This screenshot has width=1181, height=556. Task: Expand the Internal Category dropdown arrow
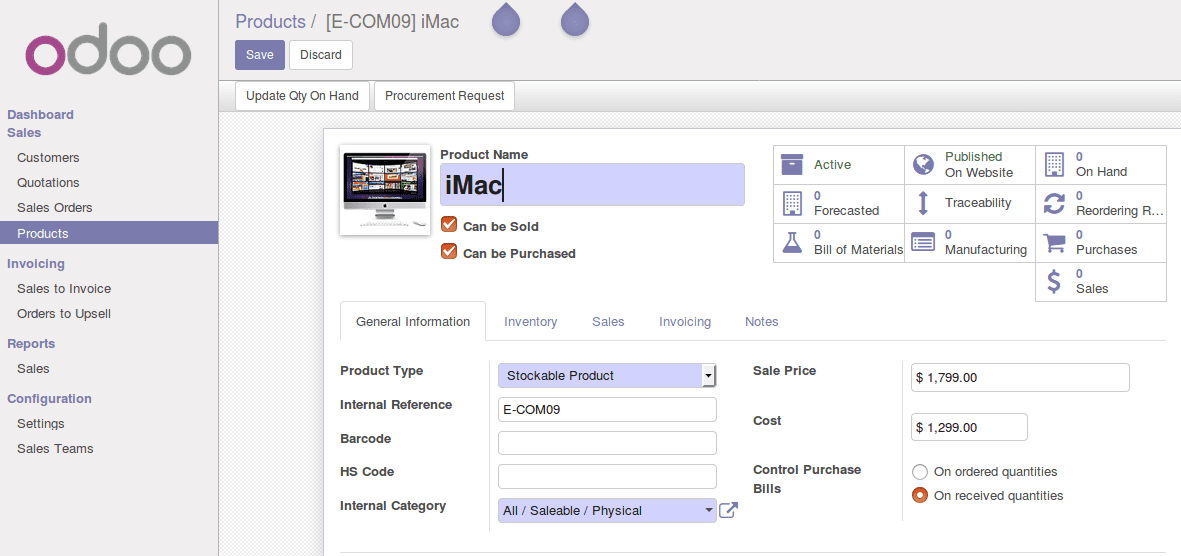tap(709, 510)
